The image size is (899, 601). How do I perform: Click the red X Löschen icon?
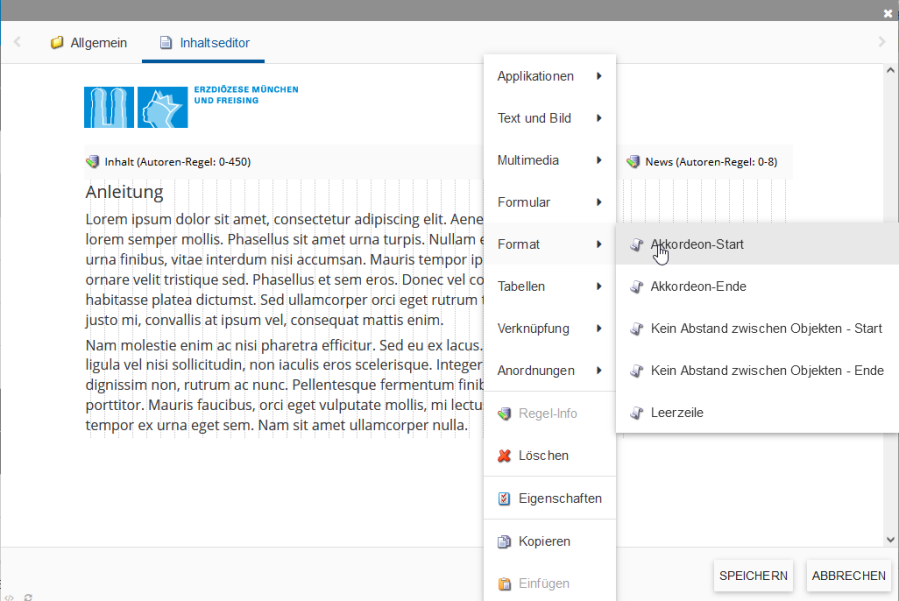[504, 456]
